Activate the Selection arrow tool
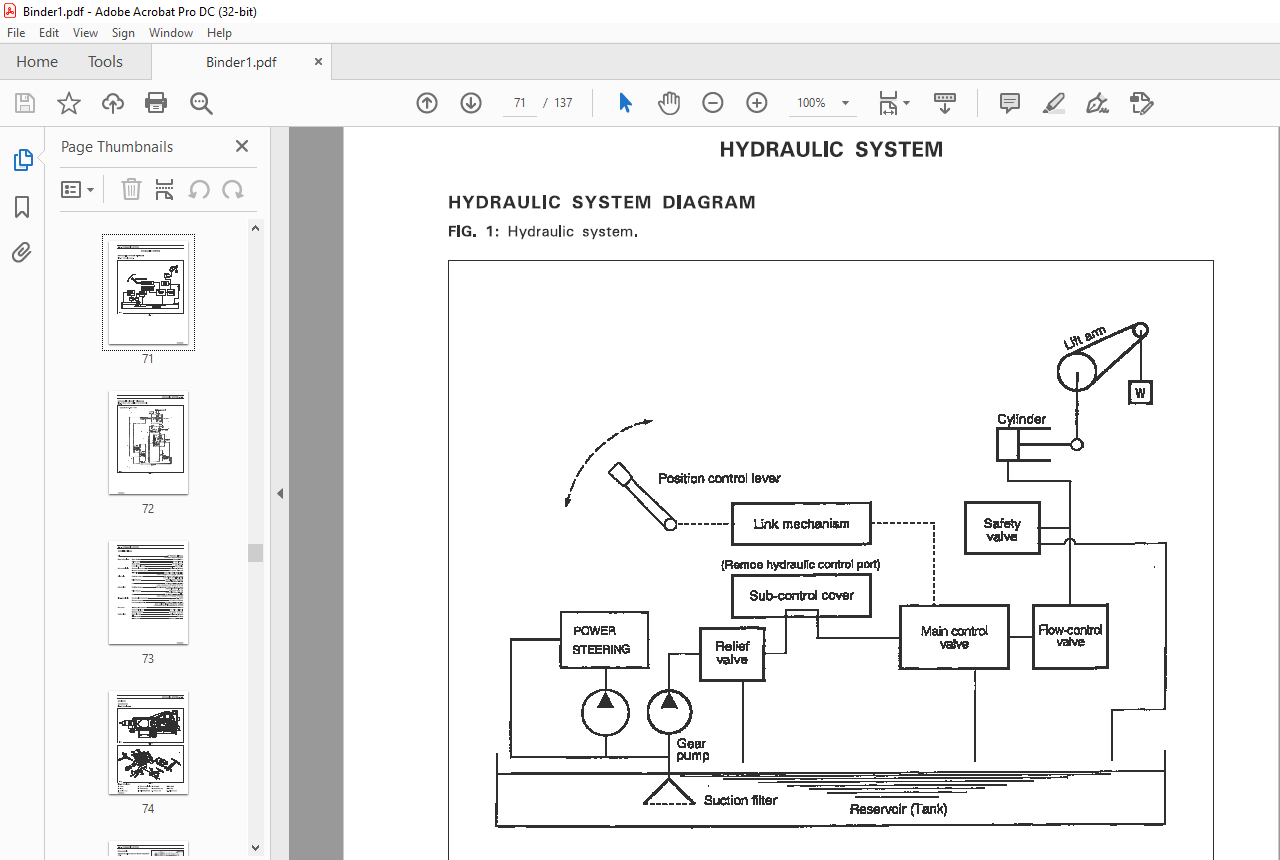This screenshot has width=1280, height=860. pos(626,103)
